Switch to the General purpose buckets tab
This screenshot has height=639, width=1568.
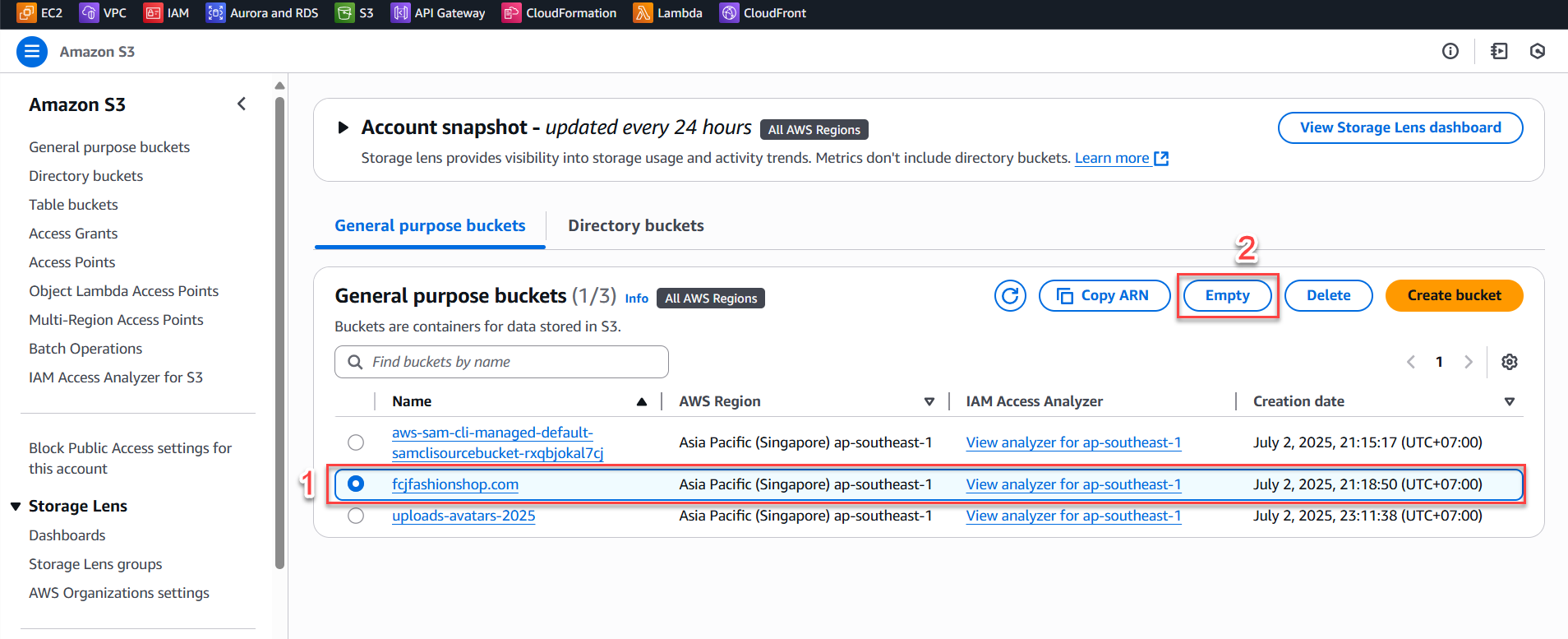[430, 225]
